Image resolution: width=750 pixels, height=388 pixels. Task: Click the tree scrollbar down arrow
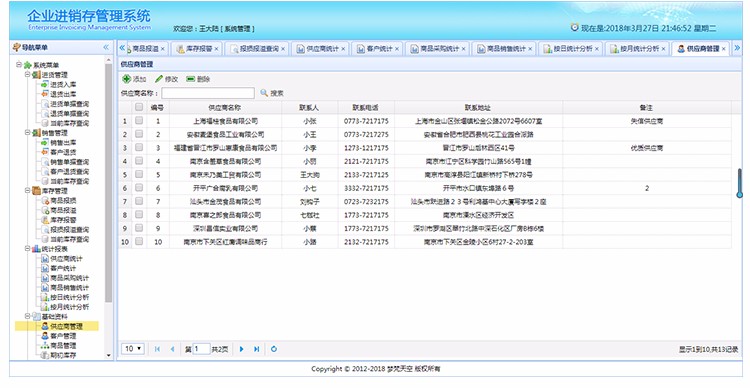[x=109, y=355]
